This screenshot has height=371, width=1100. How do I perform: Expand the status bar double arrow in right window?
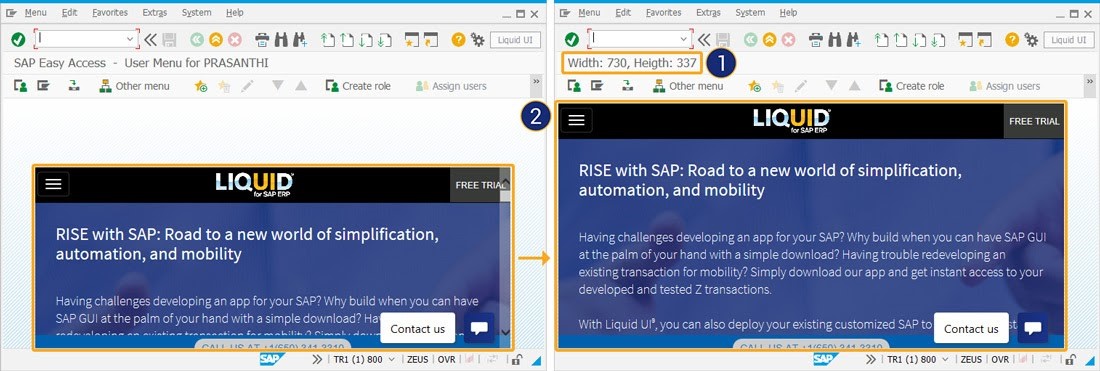pyautogui.click(x=870, y=359)
